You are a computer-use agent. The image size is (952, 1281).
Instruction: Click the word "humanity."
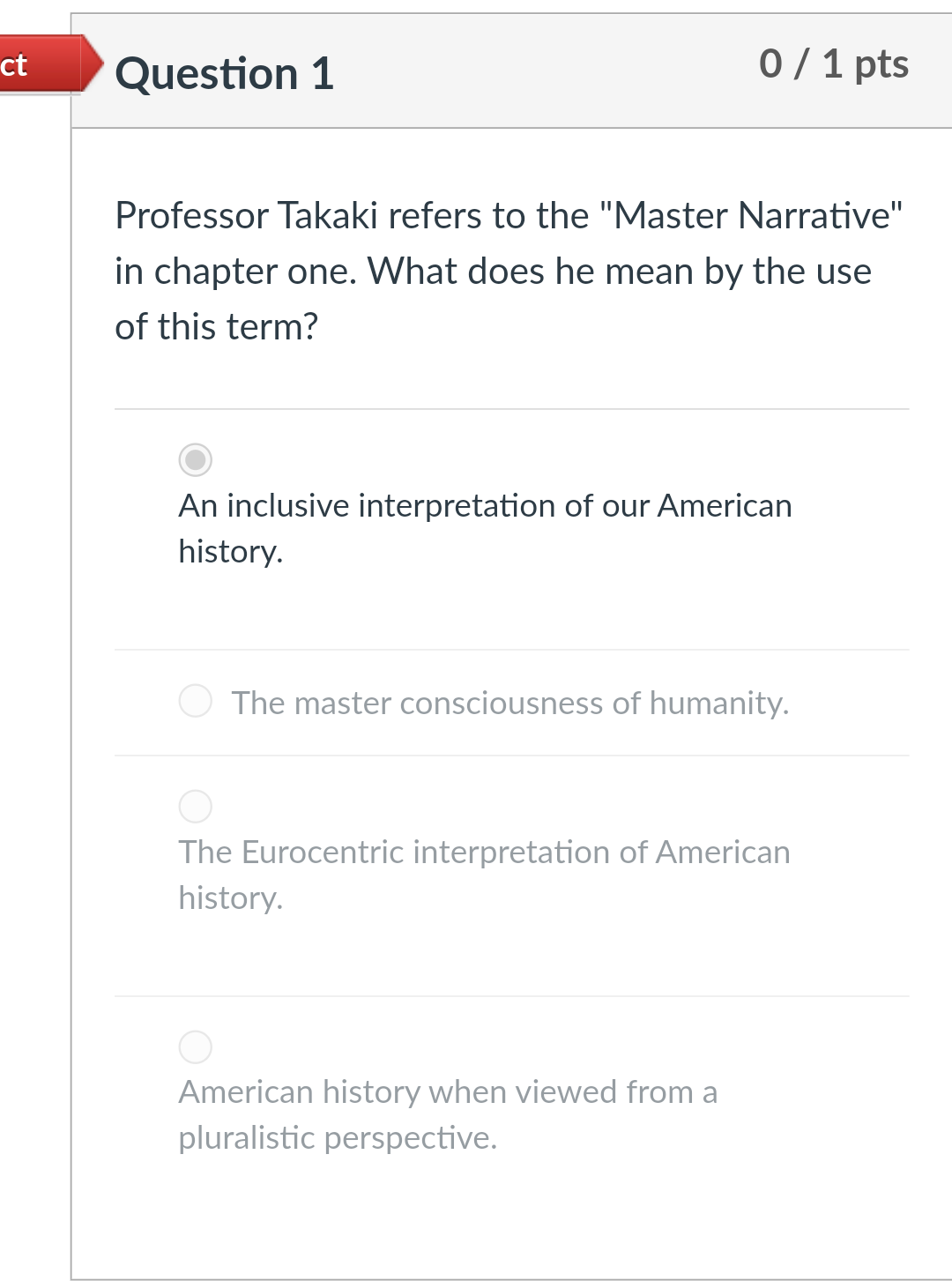click(x=718, y=704)
